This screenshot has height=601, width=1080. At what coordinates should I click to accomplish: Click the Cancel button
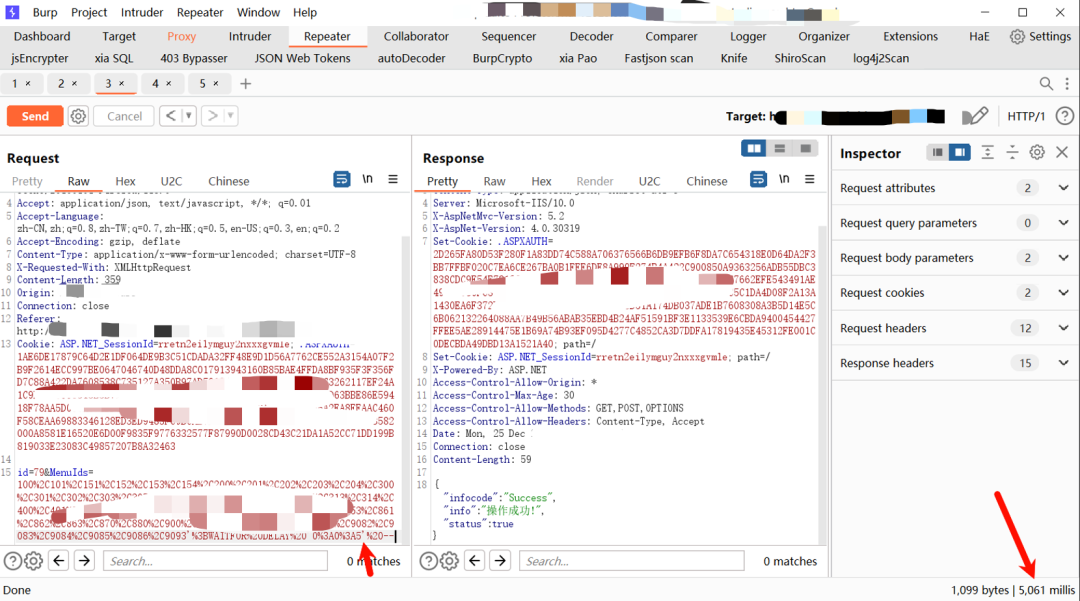tap(124, 116)
